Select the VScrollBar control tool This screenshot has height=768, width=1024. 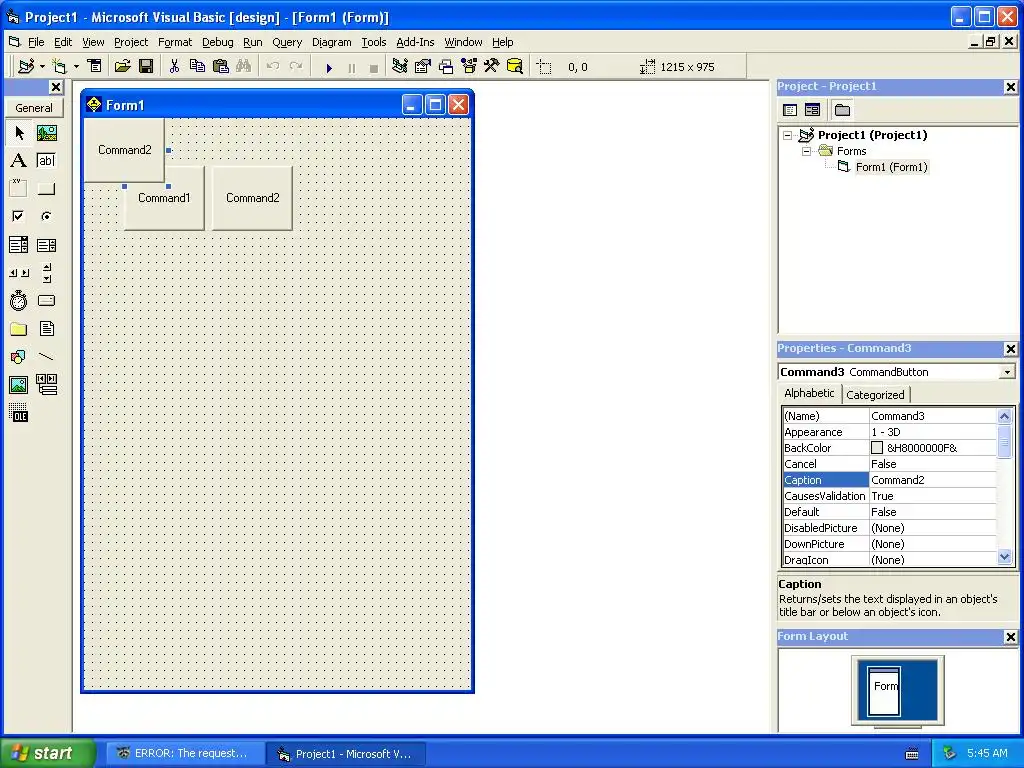(46, 273)
